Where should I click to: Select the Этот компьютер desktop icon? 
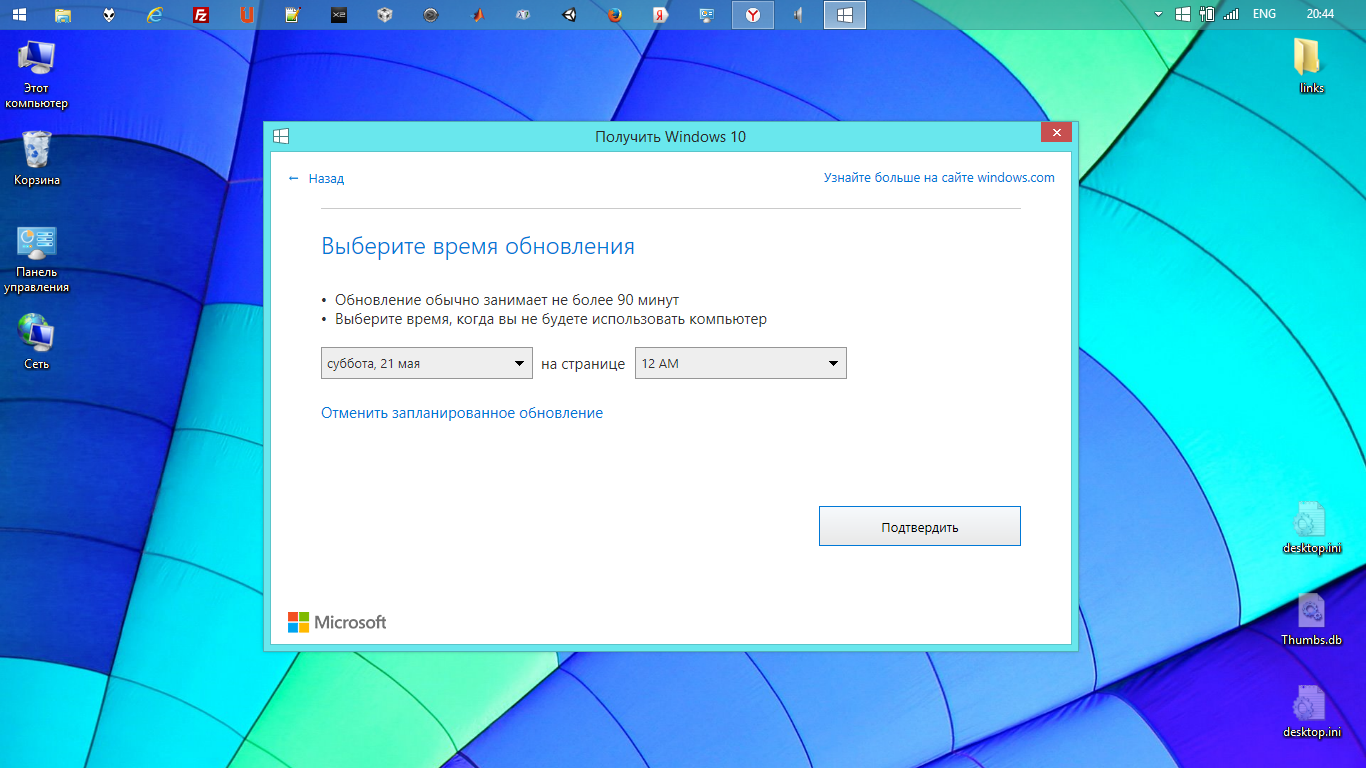click(36, 74)
